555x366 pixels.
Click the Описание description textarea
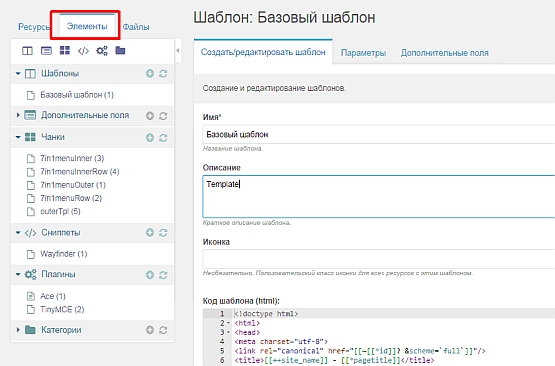click(379, 196)
